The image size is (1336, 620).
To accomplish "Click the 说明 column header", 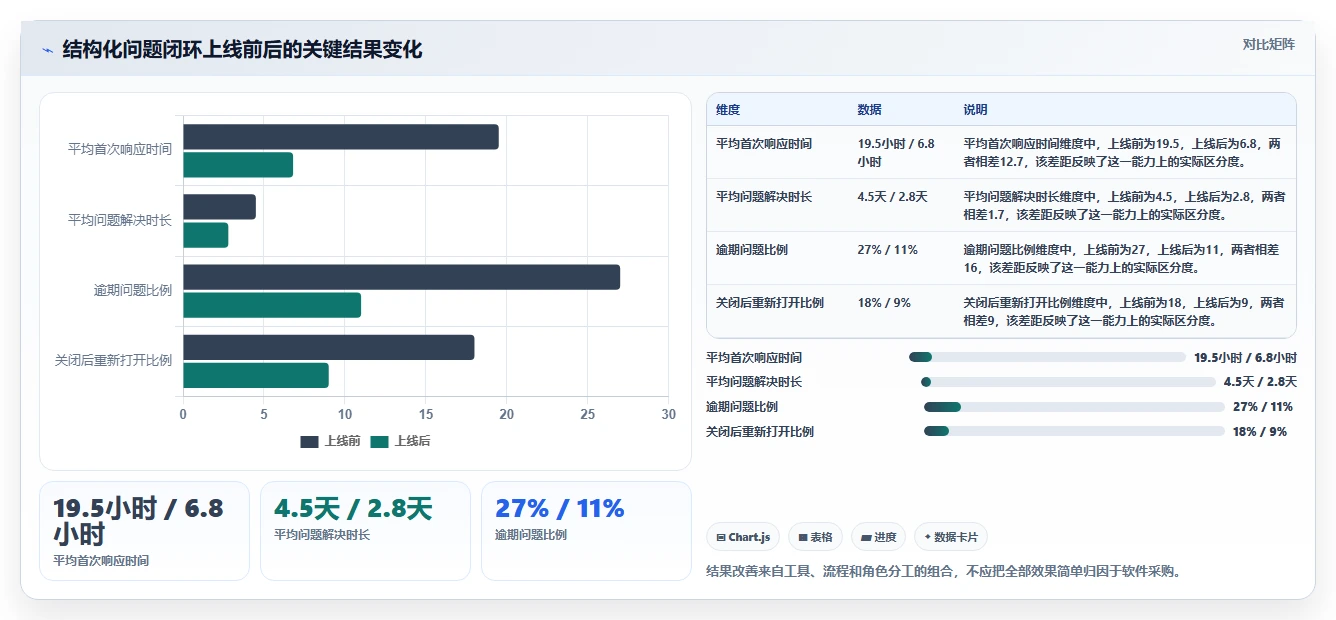I will pos(975,110).
